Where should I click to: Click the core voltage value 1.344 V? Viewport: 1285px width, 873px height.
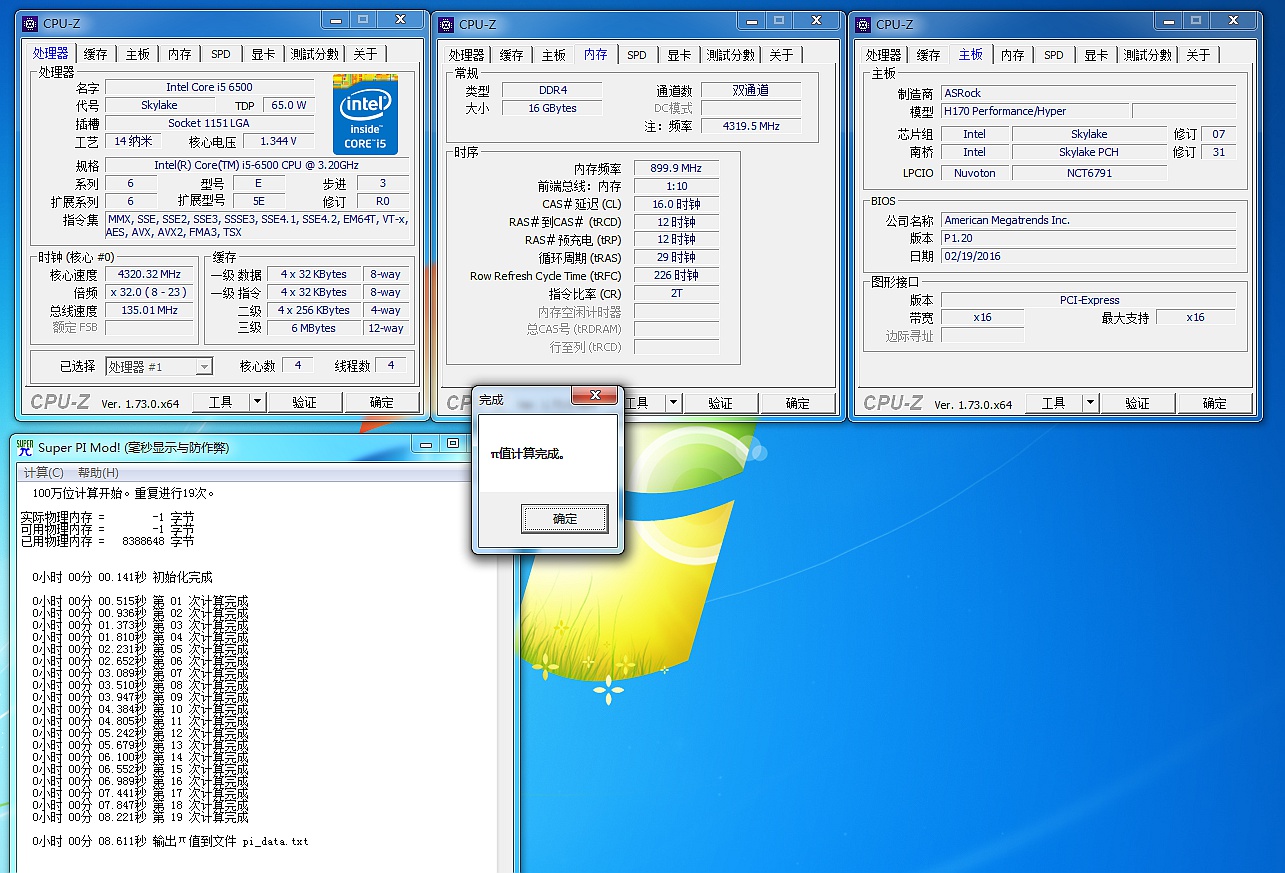(x=279, y=142)
